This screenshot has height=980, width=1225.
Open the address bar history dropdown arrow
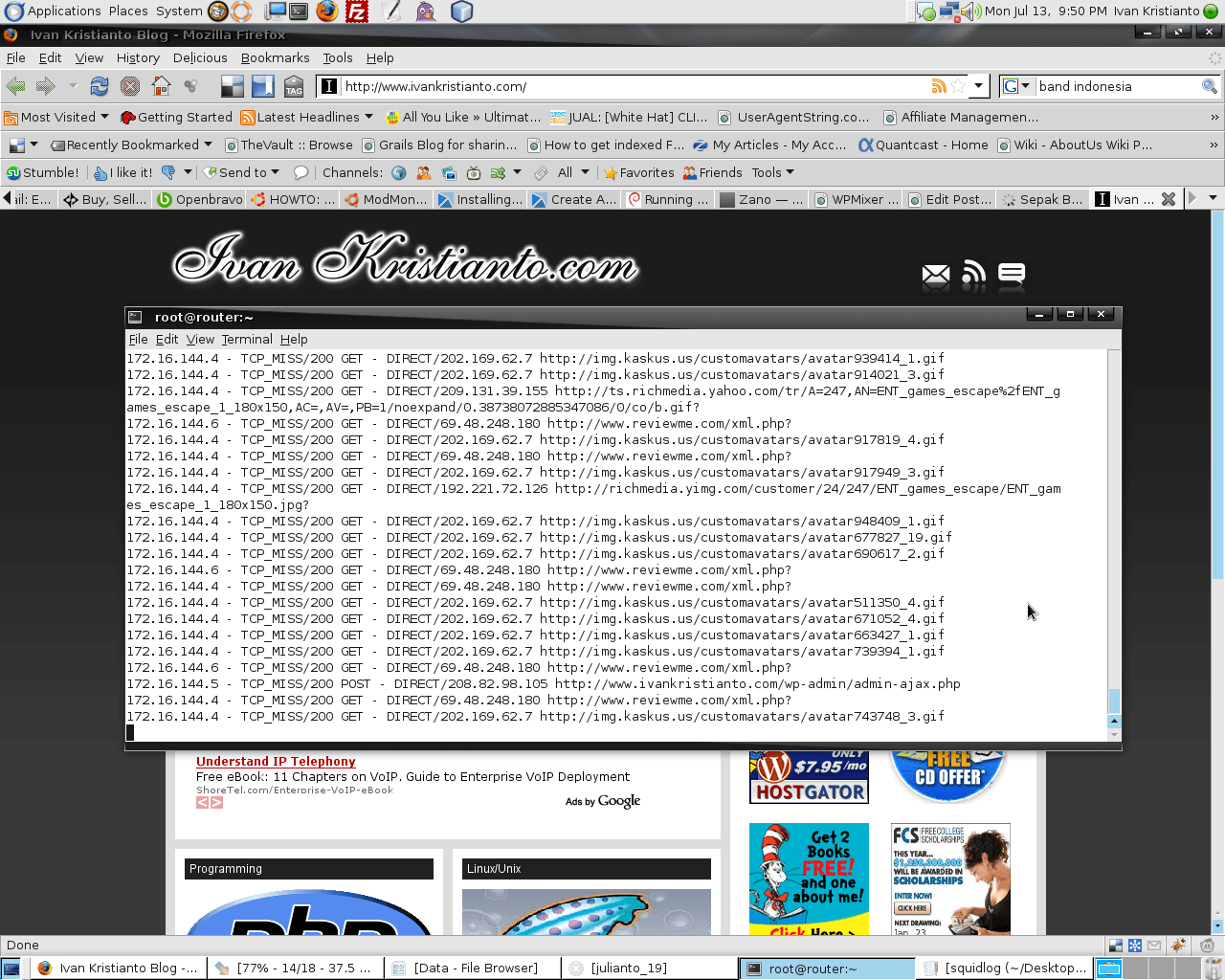coord(978,86)
